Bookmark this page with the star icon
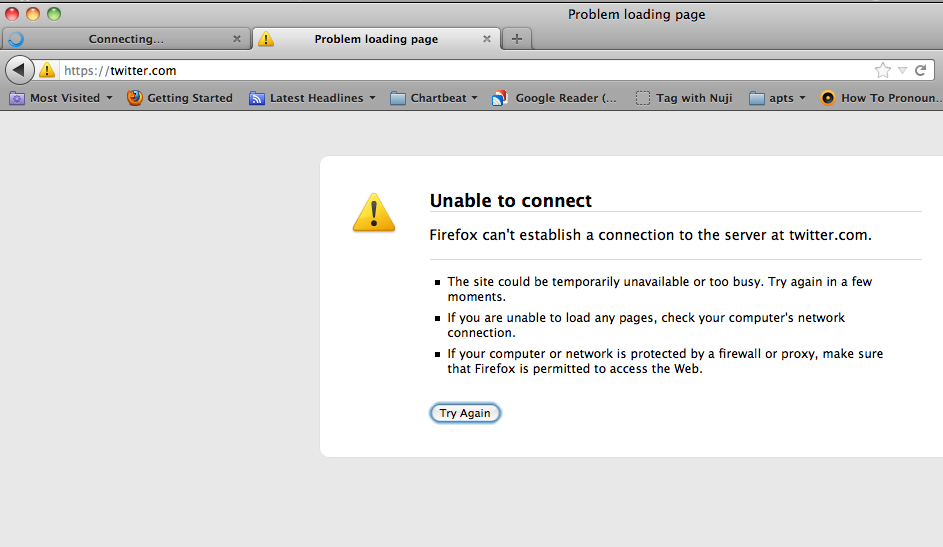Viewport: 943px width, 547px height. 882,70
